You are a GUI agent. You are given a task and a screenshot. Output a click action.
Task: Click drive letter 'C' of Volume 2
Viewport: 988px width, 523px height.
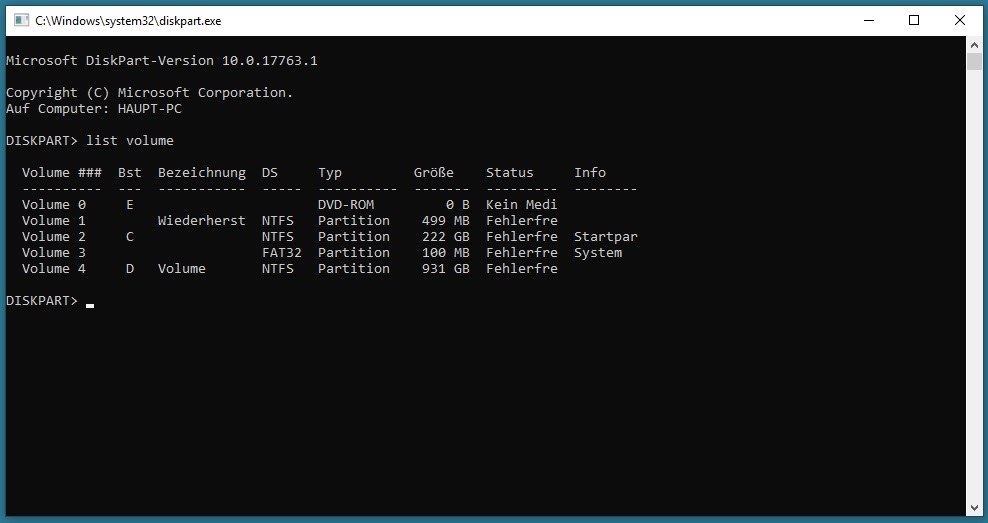(130, 236)
